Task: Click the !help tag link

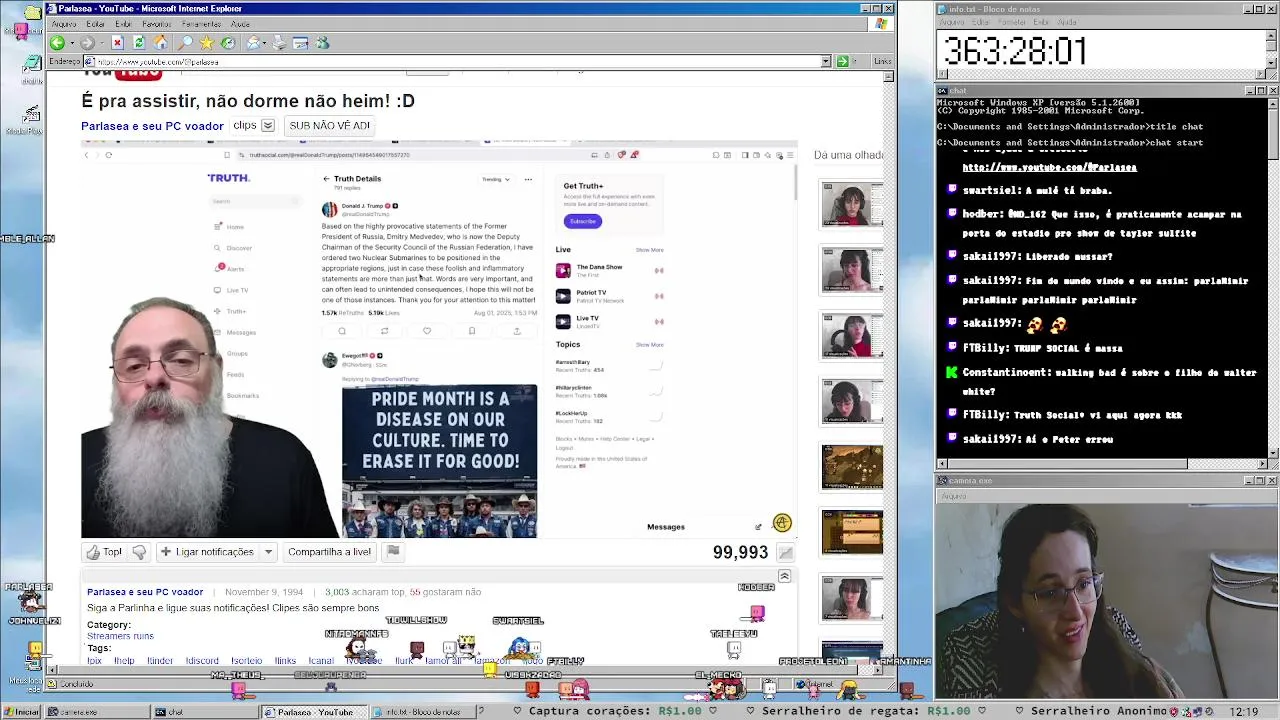Action: tap(124, 661)
